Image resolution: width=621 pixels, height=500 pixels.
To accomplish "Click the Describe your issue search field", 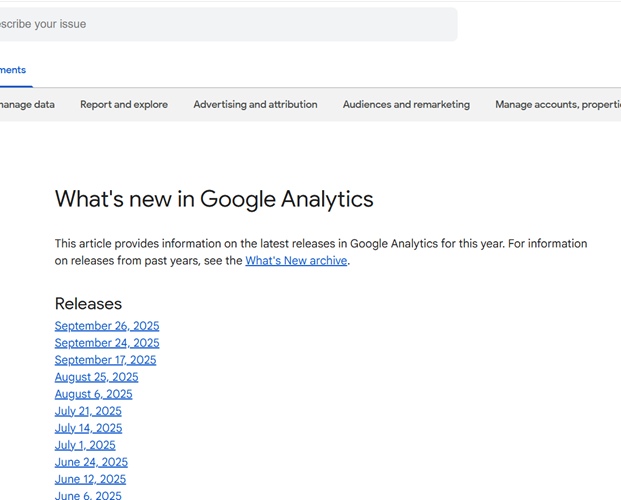I will pos(229,24).
